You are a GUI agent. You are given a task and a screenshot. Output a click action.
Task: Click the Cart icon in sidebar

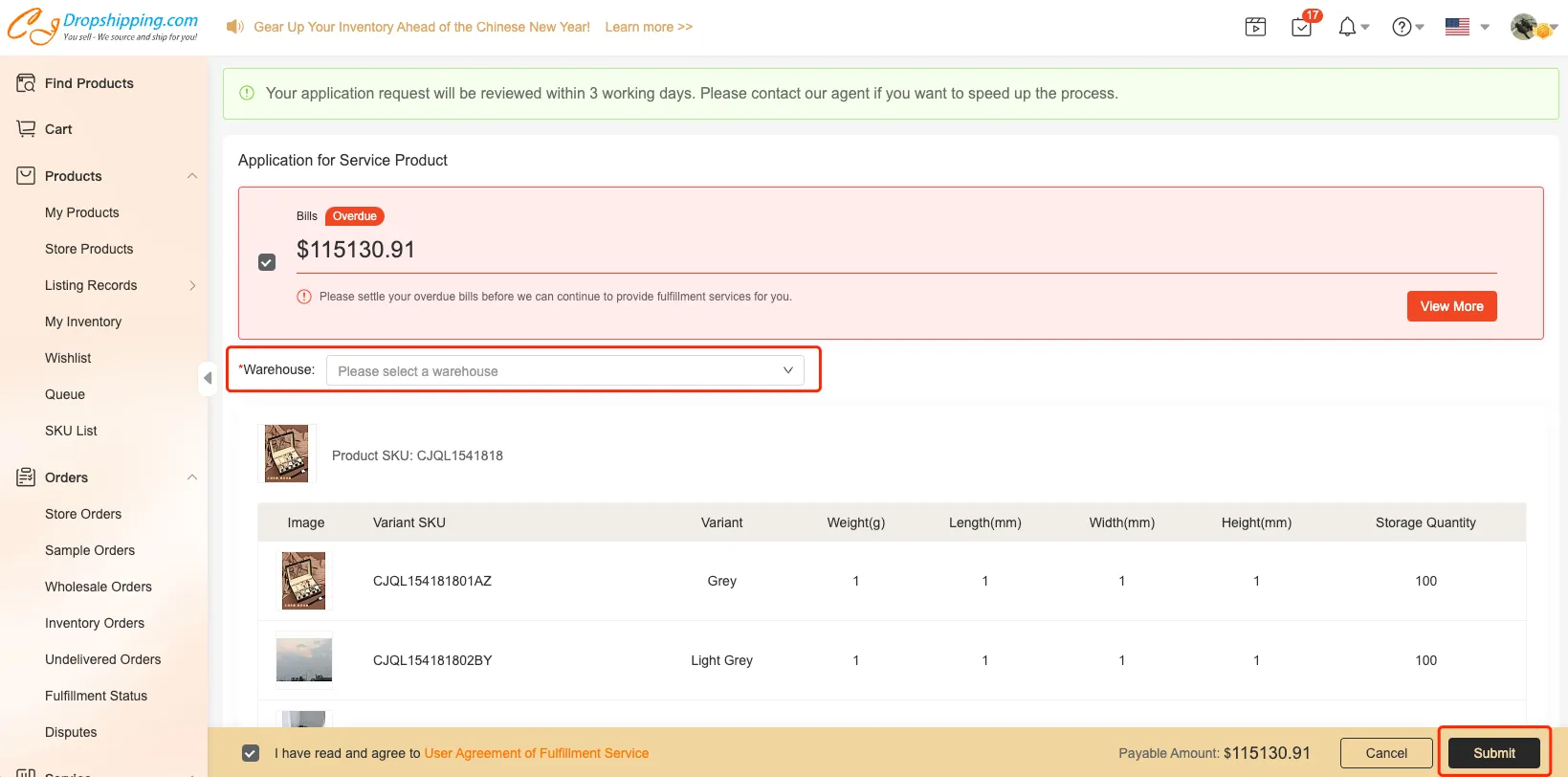[x=27, y=129]
